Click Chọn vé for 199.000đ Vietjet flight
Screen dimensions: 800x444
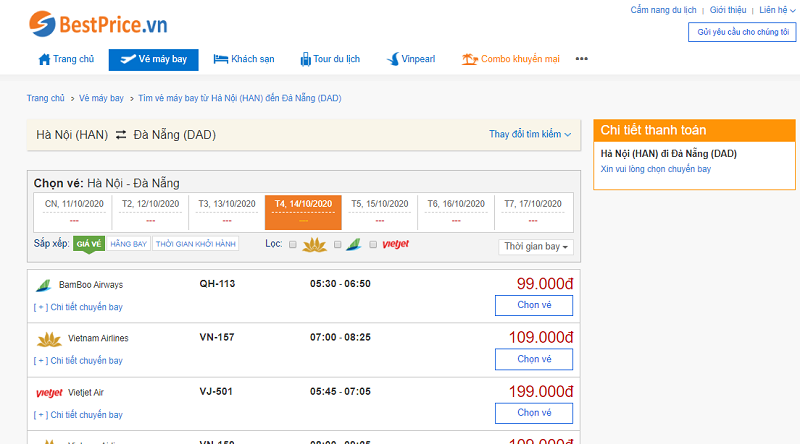tap(534, 413)
